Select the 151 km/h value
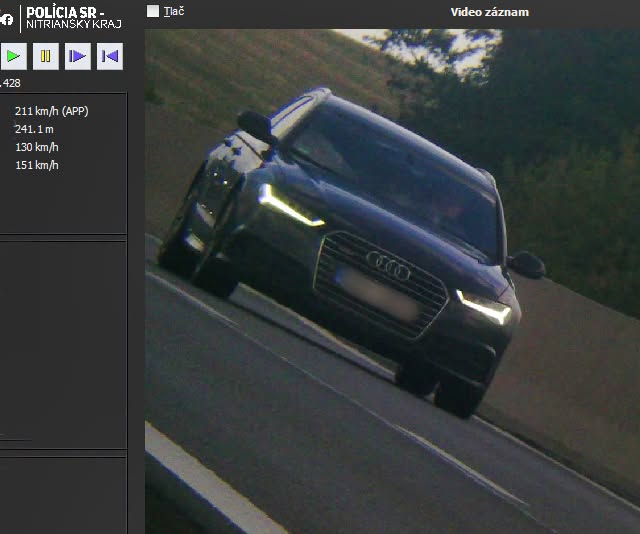 click(37, 165)
